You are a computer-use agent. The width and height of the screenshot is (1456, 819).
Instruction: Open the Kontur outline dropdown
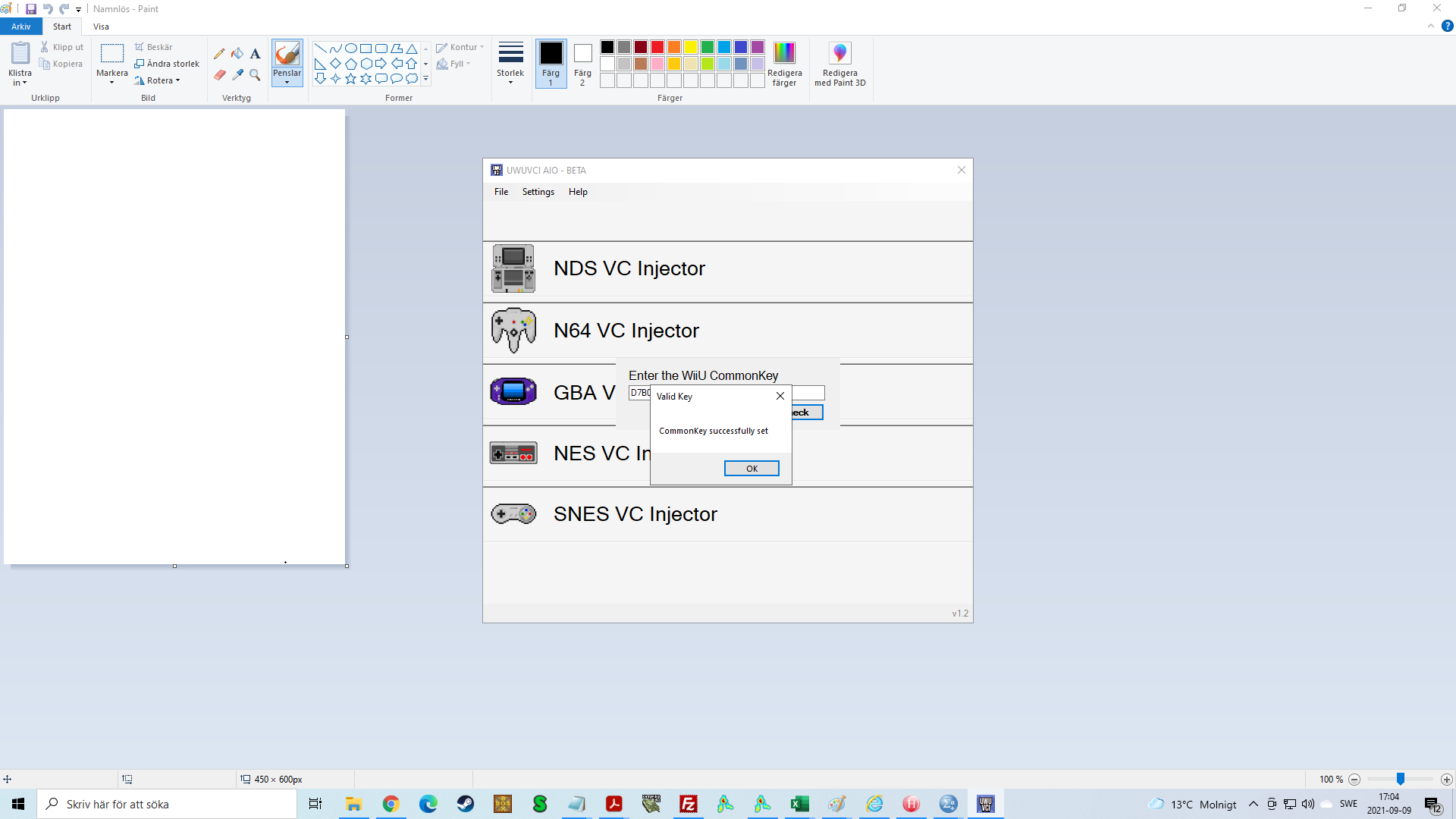click(x=460, y=47)
